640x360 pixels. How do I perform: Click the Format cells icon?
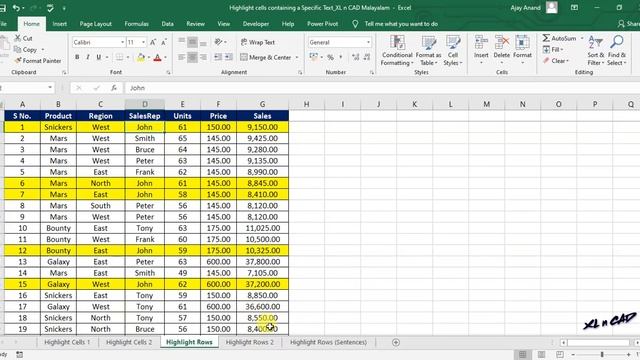[x=522, y=43]
